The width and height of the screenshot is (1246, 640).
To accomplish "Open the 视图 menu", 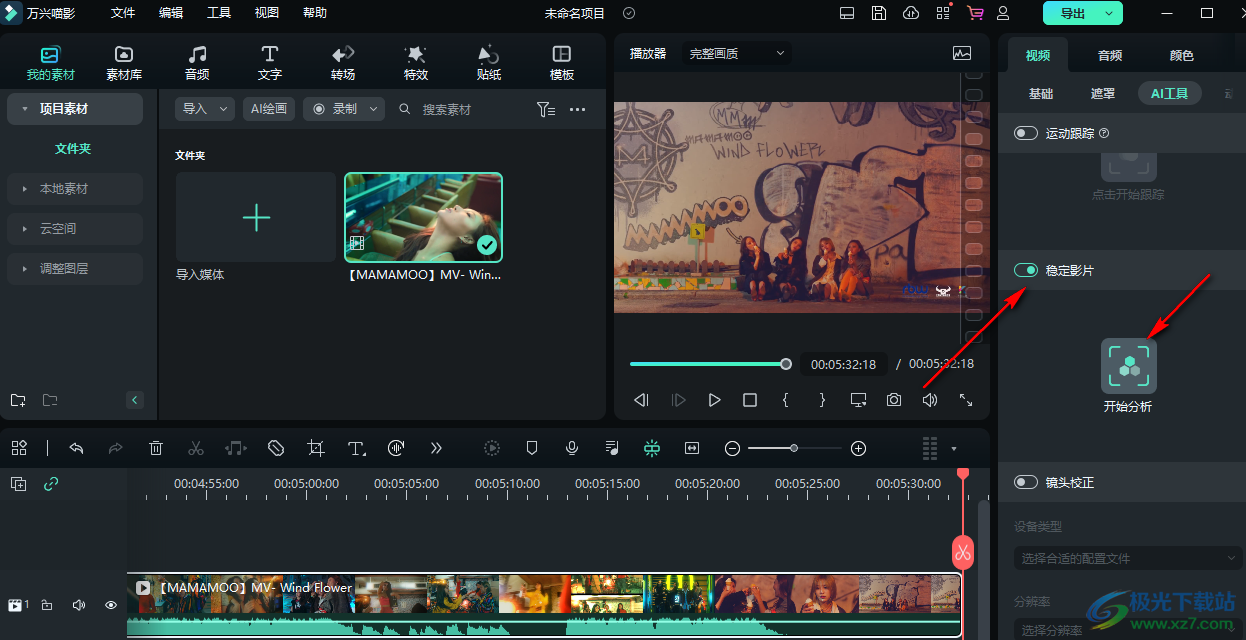I will pos(267,13).
